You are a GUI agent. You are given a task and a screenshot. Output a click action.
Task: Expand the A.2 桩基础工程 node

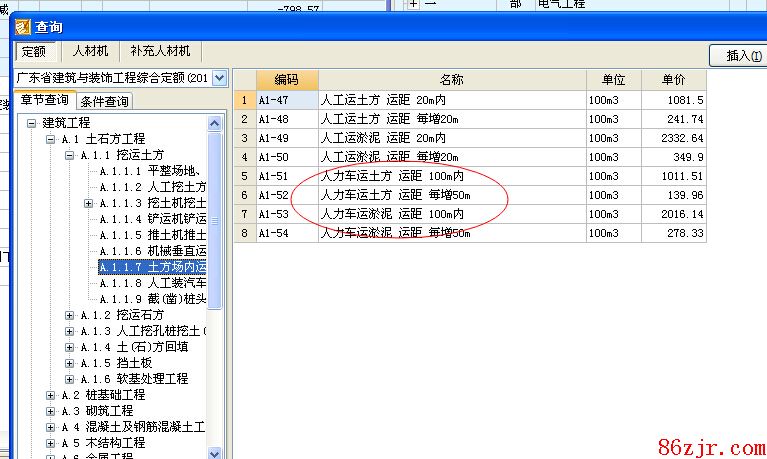click(51, 395)
